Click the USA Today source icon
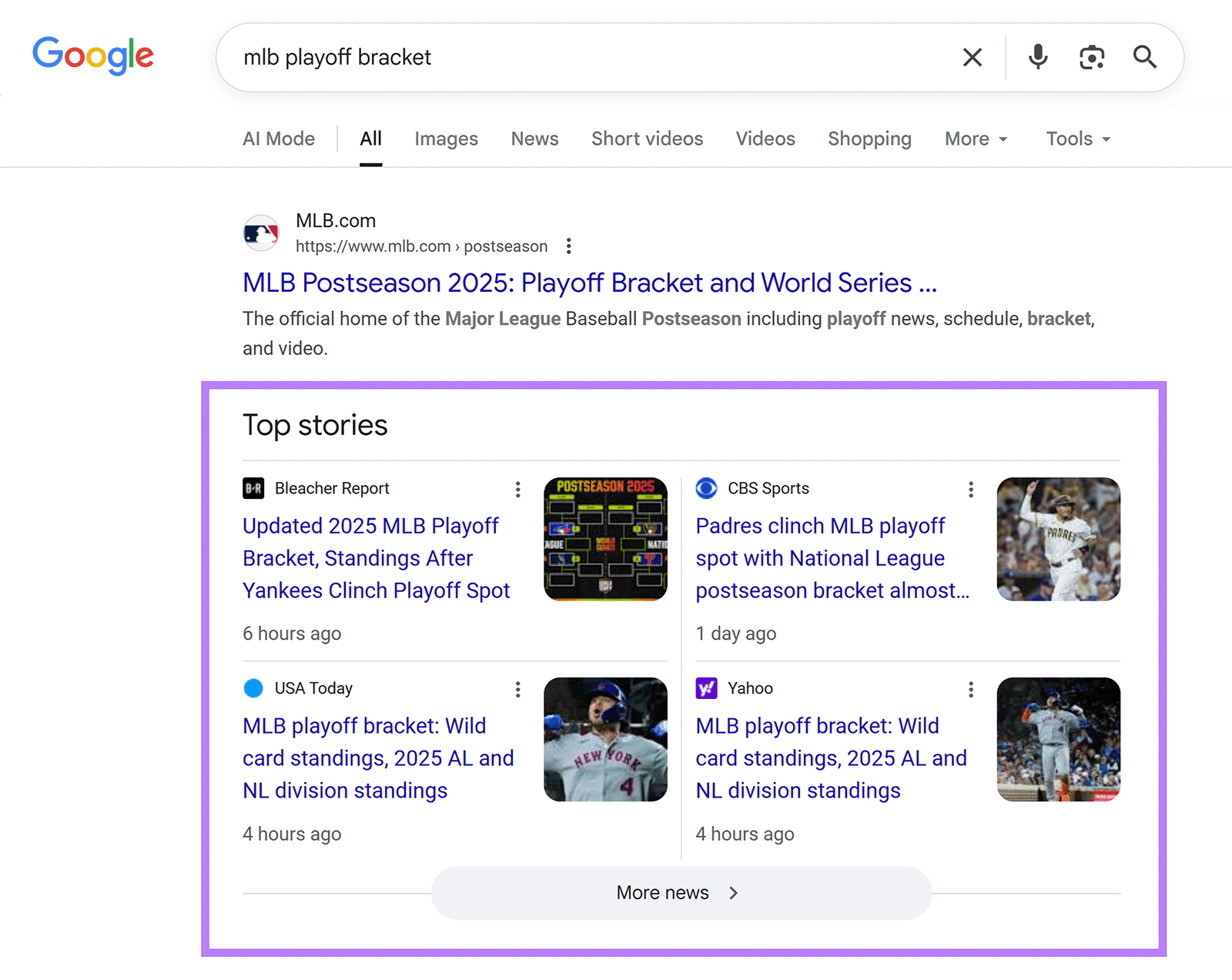This screenshot has width=1232, height=980. click(x=253, y=687)
